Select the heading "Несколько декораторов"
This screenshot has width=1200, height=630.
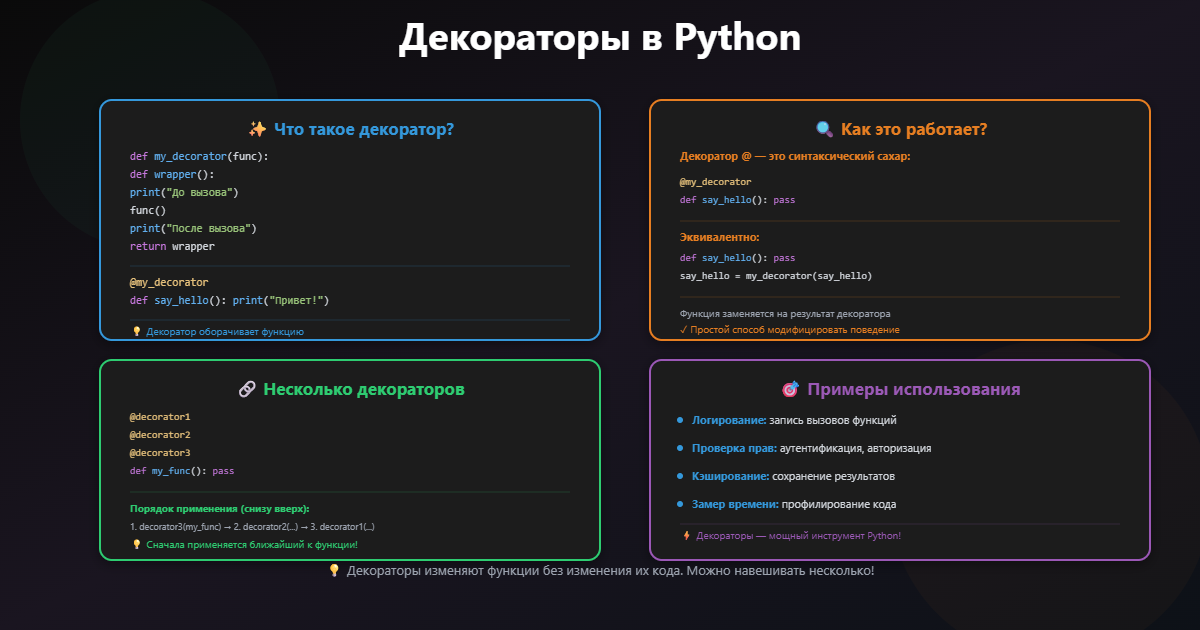(364, 389)
